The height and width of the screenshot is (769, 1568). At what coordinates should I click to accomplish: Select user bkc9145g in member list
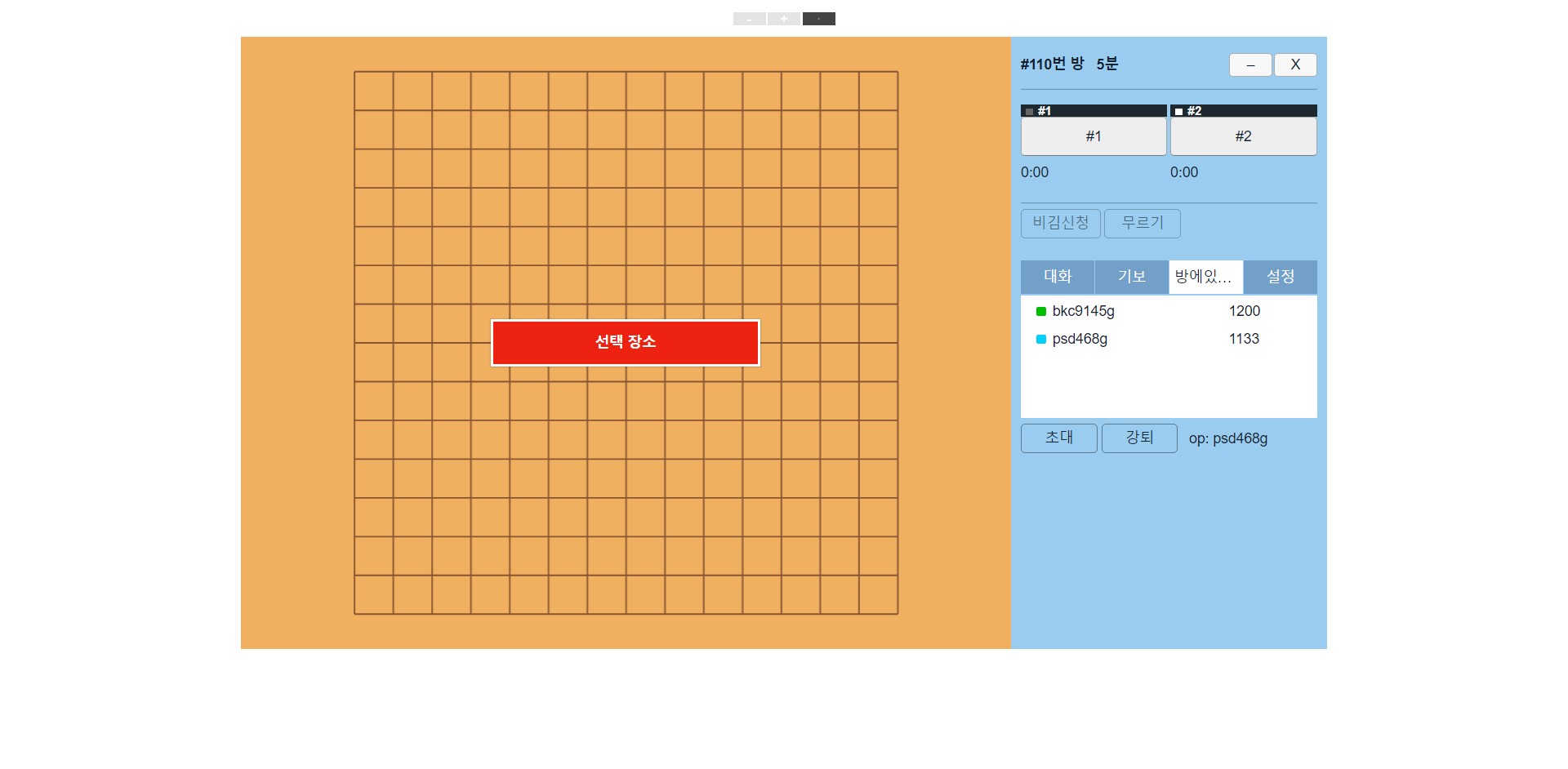(1083, 311)
